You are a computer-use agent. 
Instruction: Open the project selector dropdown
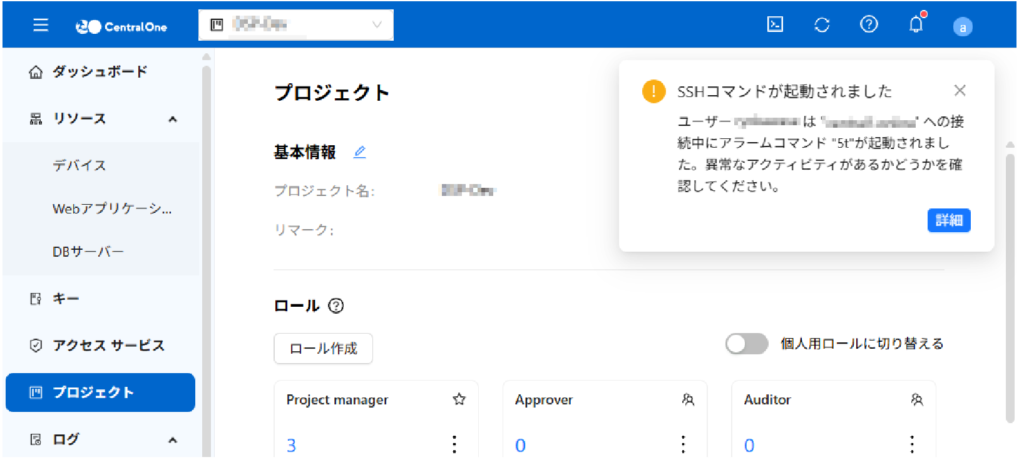(296, 25)
